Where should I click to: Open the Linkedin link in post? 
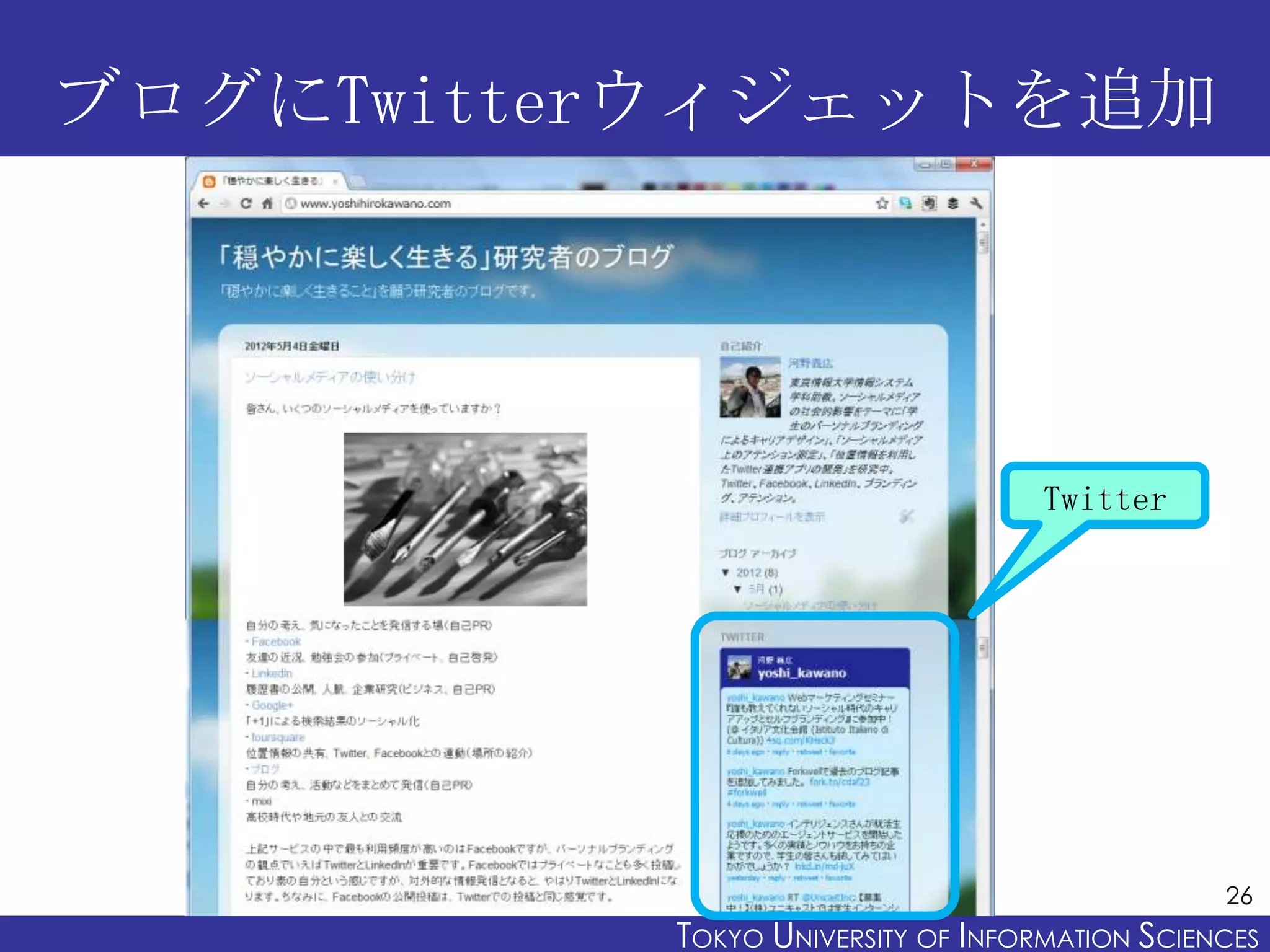point(272,673)
